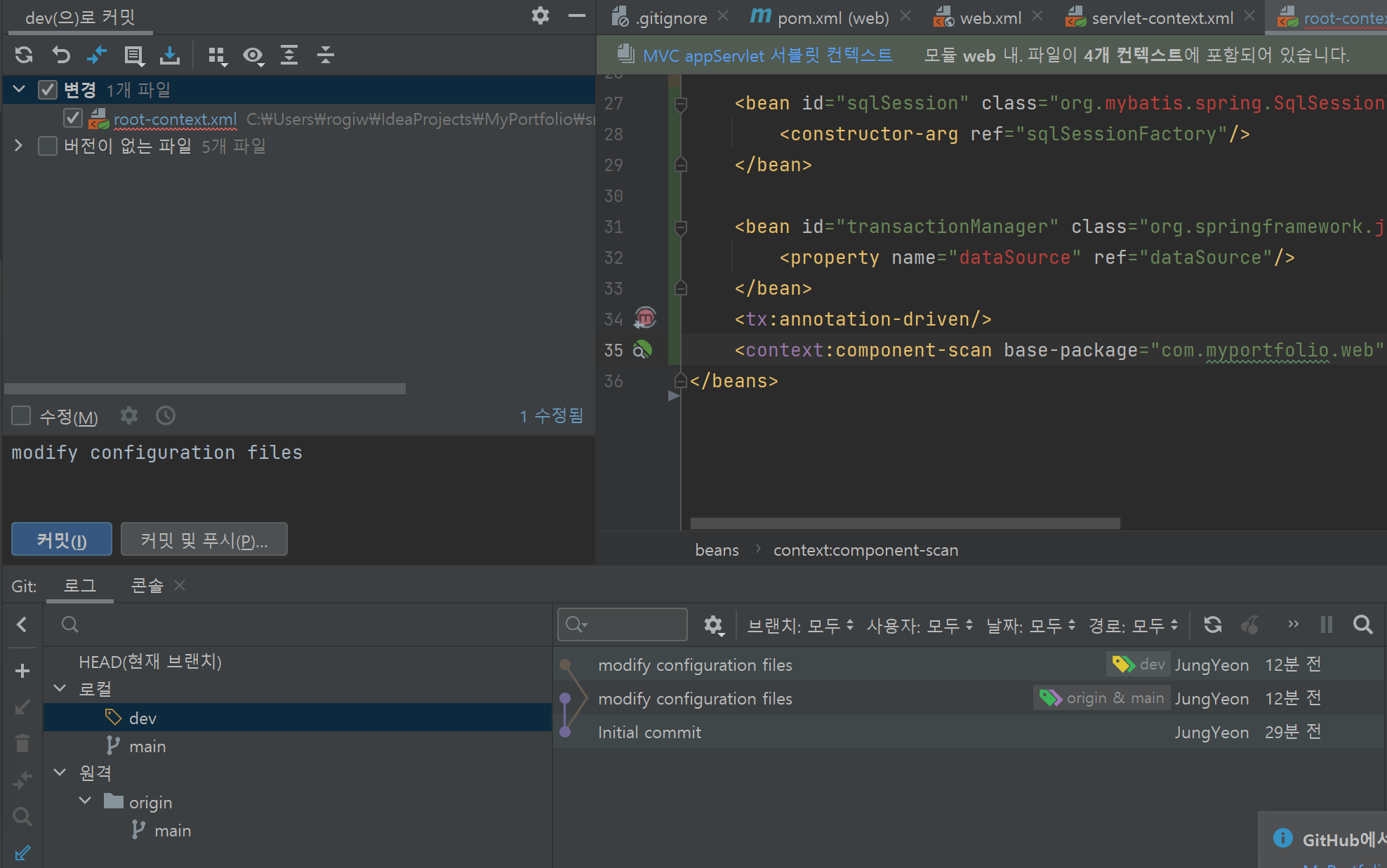Click the Group By icon in commit toolbar
The height and width of the screenshot is (868, 1387).
click(x=218, y=55)
